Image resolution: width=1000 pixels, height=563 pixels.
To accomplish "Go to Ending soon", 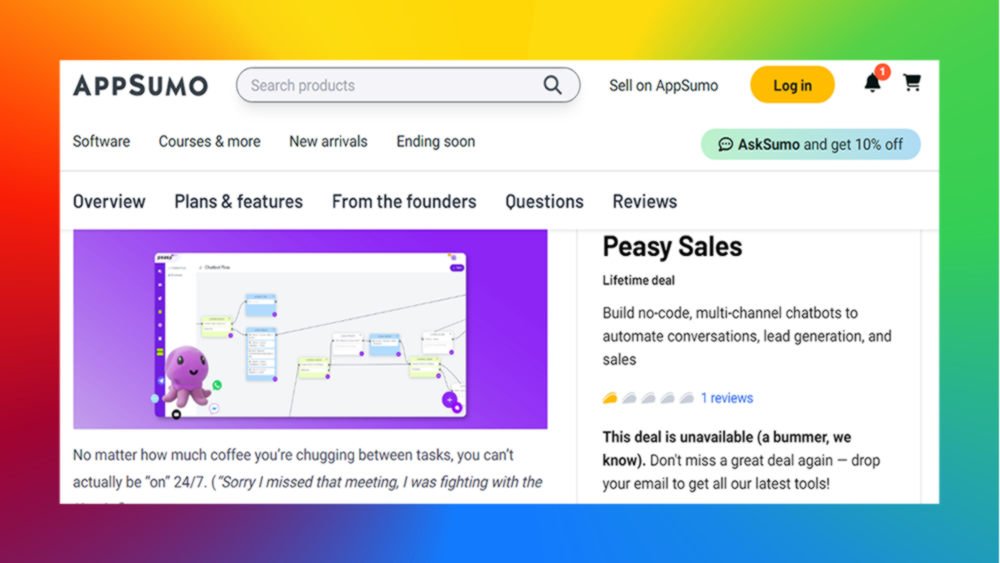I will coord(436,142).
